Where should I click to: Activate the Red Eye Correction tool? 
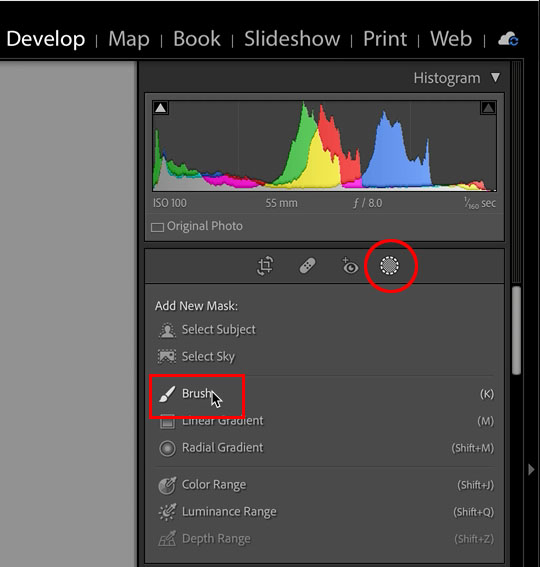[349, 266]
